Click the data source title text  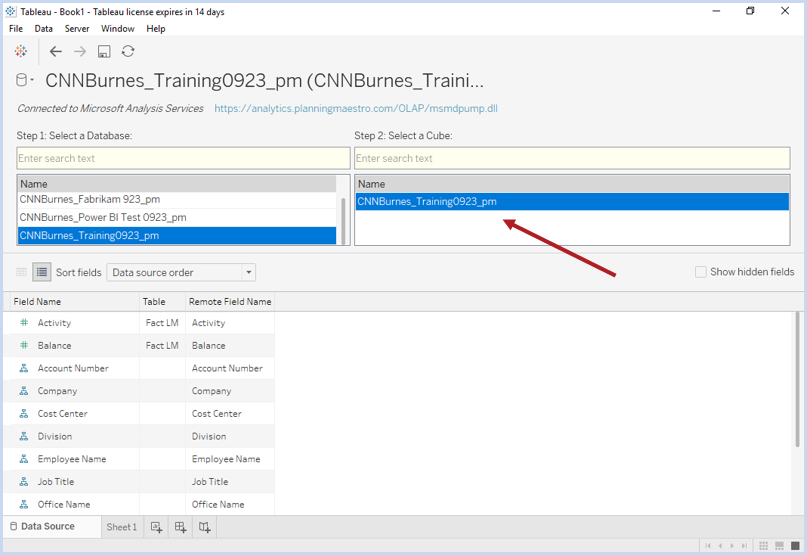265,80
